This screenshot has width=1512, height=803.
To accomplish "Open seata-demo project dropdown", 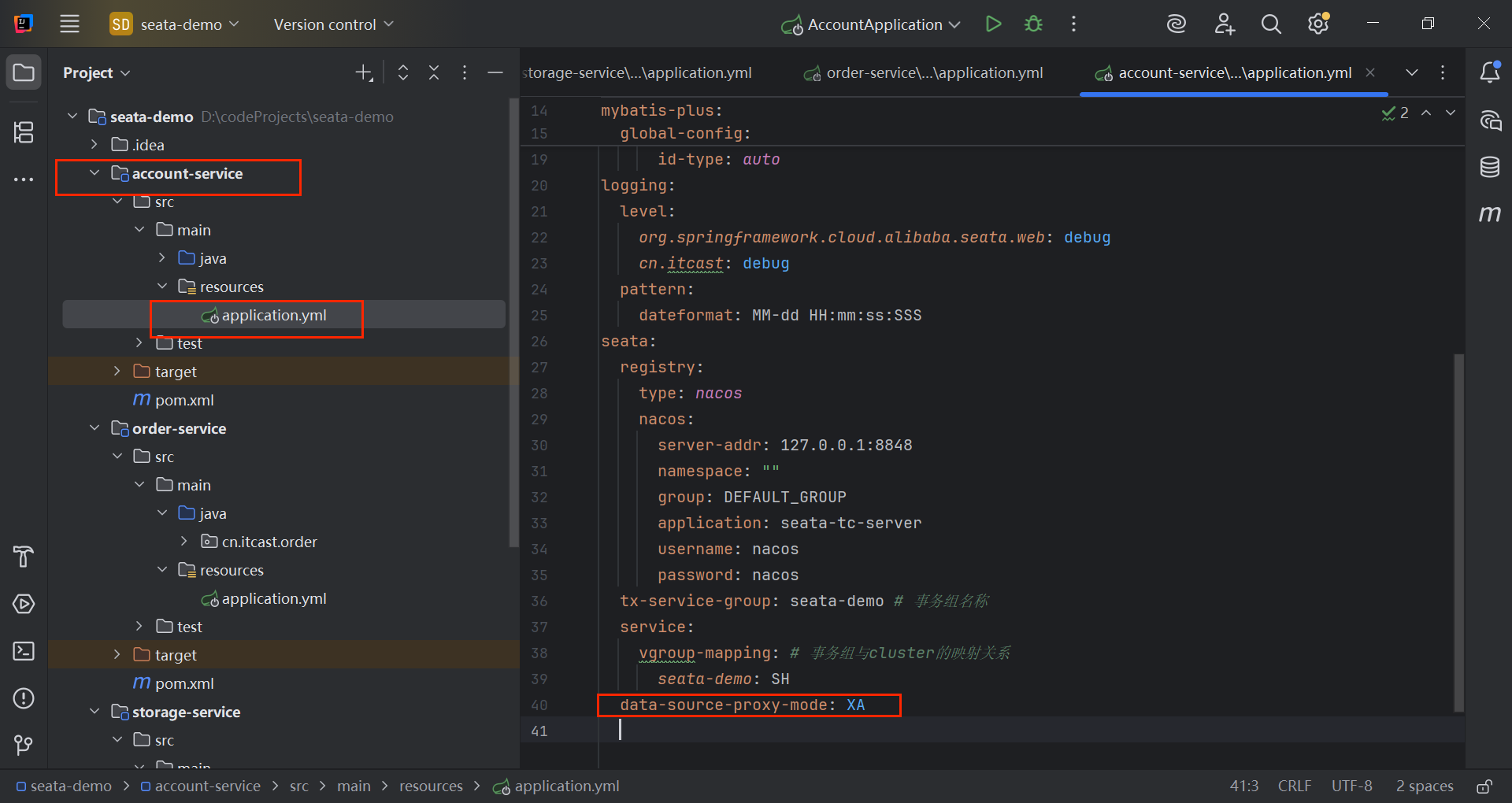I will click(174, 24).
